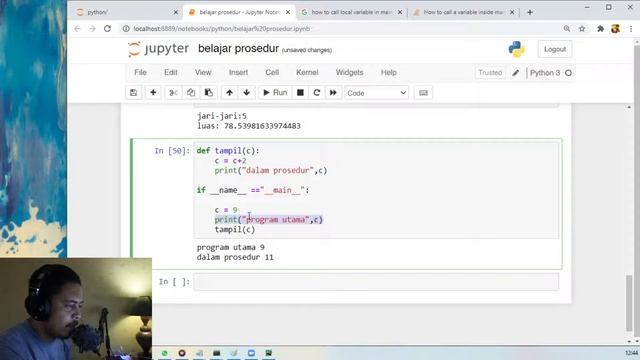Log out with the Logout button
The image size is (640, 360).
click(555, 49)
